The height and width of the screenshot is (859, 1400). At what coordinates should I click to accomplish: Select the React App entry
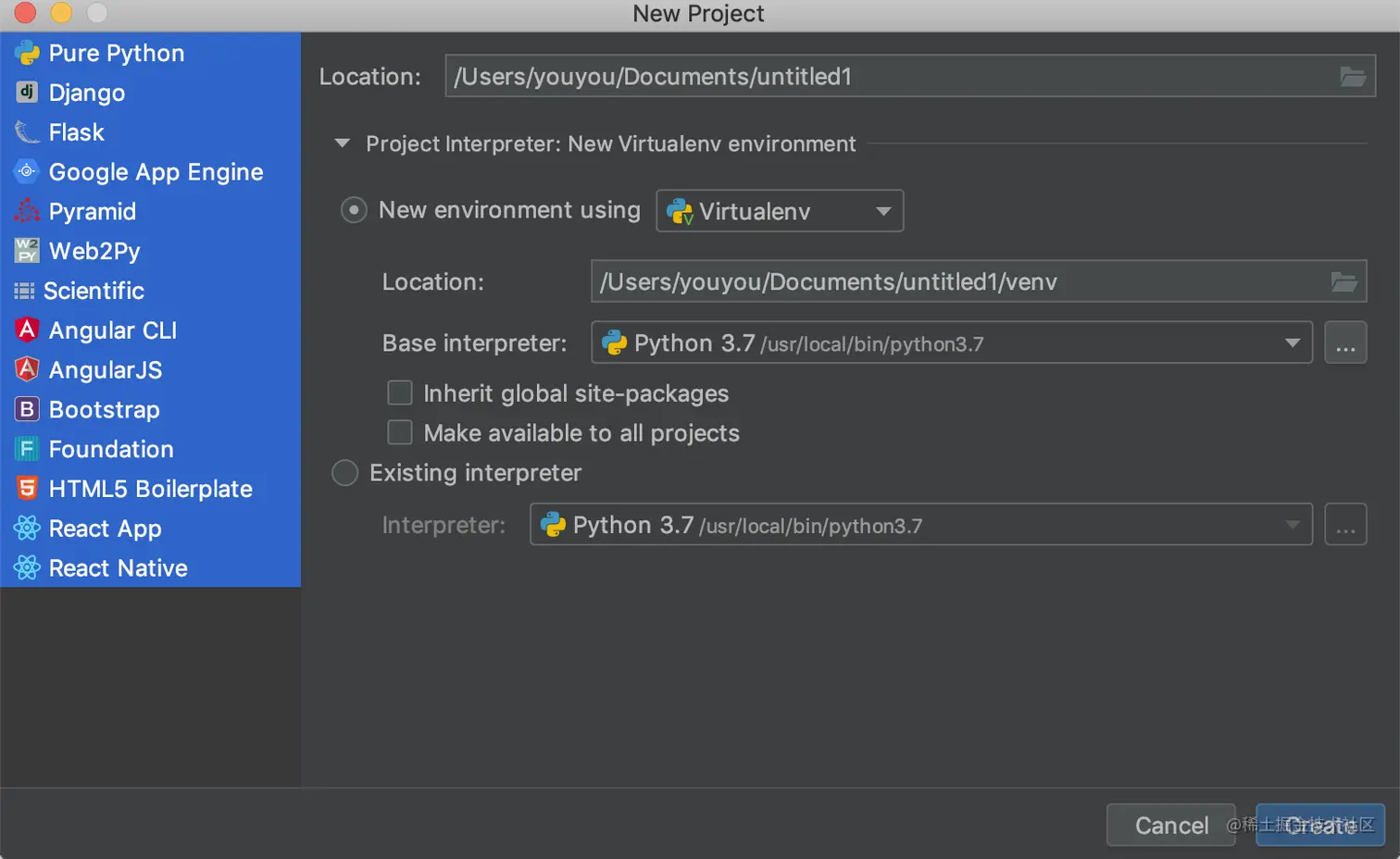tap(151, 528)
